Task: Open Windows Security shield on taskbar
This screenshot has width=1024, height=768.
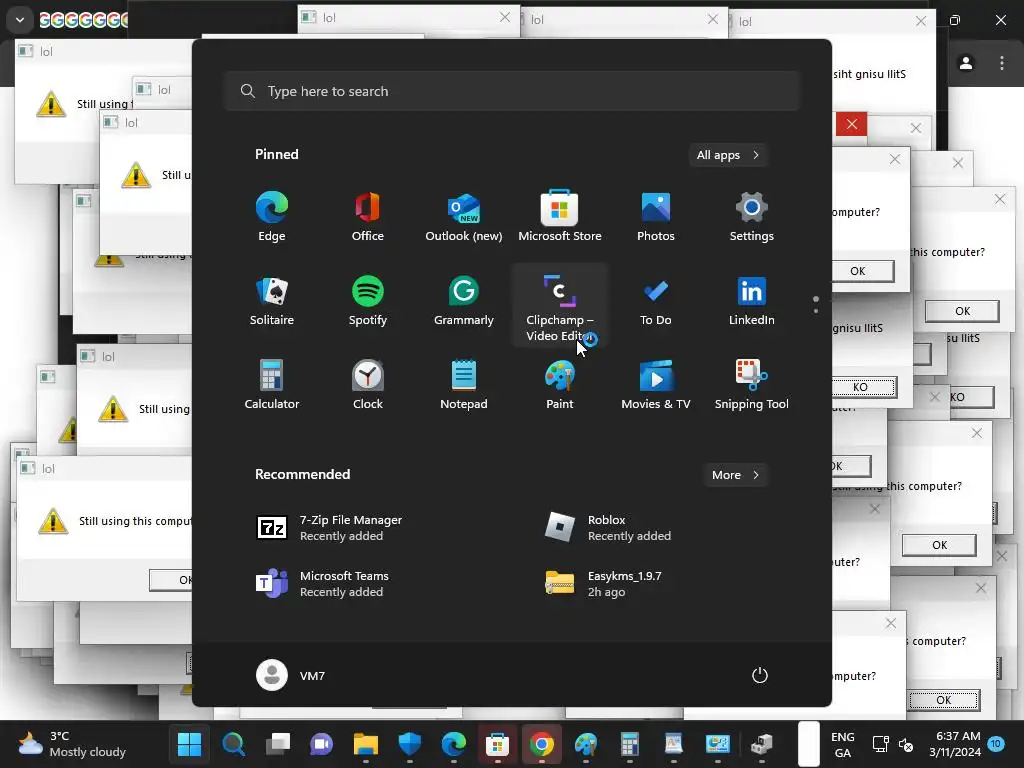Action: point(409,744)
